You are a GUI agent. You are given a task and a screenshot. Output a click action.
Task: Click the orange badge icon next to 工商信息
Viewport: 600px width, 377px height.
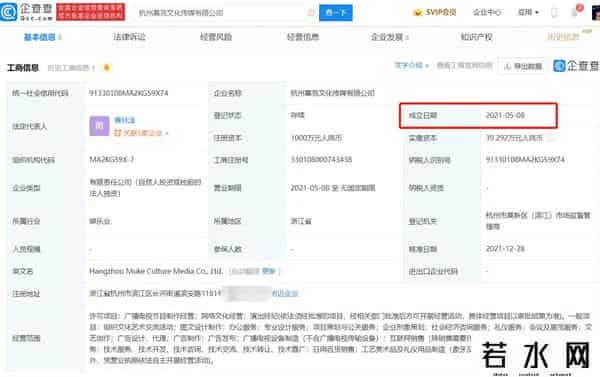(107, 68)
